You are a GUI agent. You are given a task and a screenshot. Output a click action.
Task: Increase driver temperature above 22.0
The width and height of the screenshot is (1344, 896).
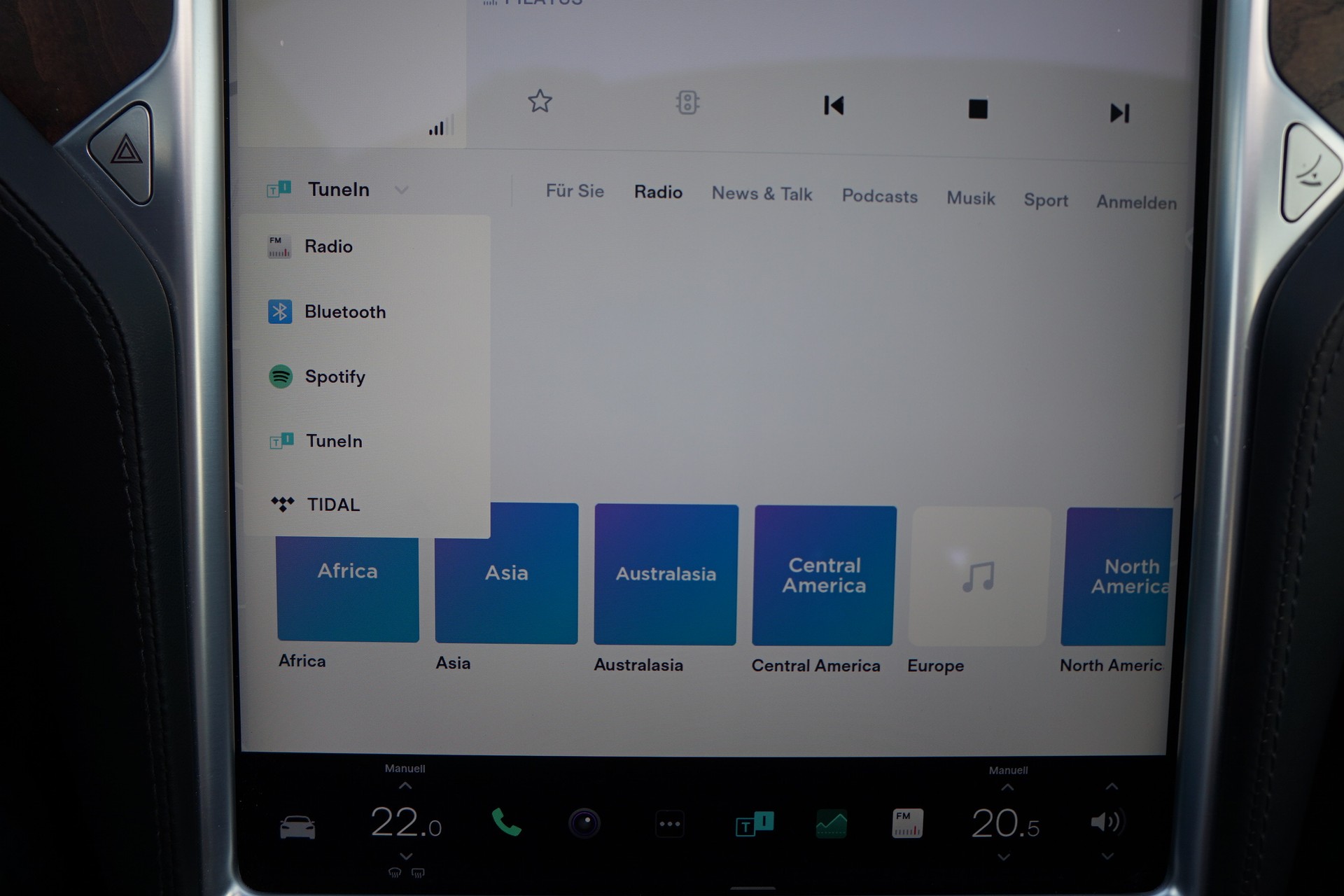[405, 786]
